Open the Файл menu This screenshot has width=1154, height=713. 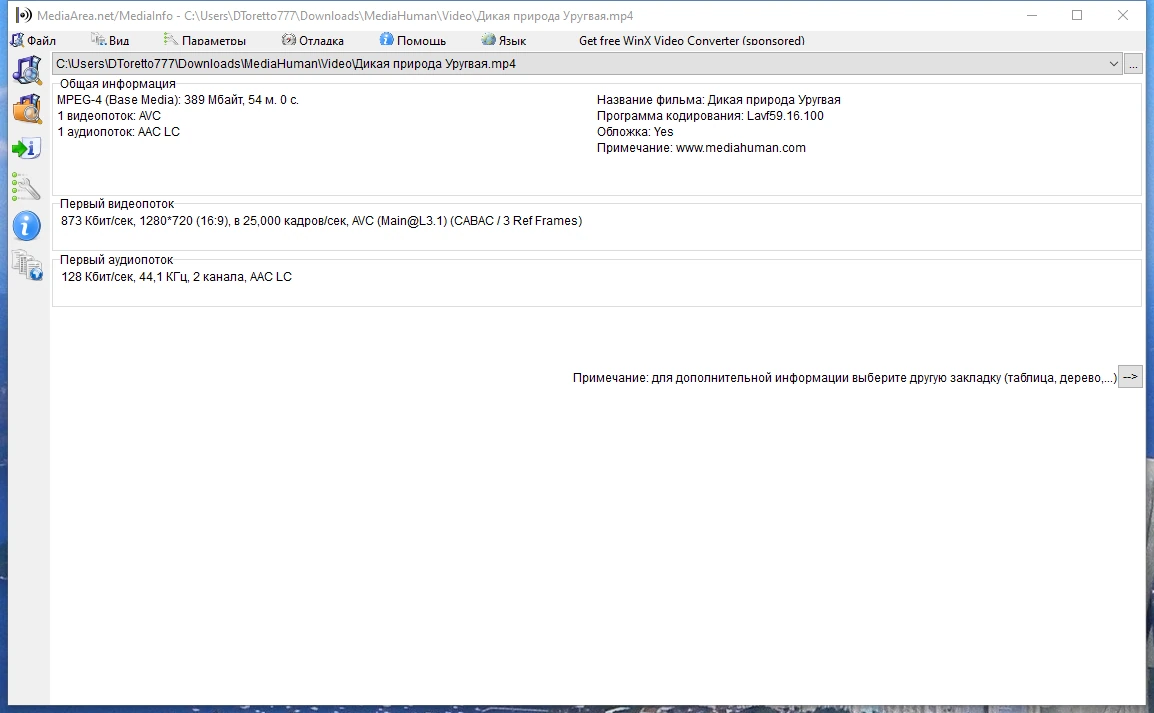[x=33, y=40]
